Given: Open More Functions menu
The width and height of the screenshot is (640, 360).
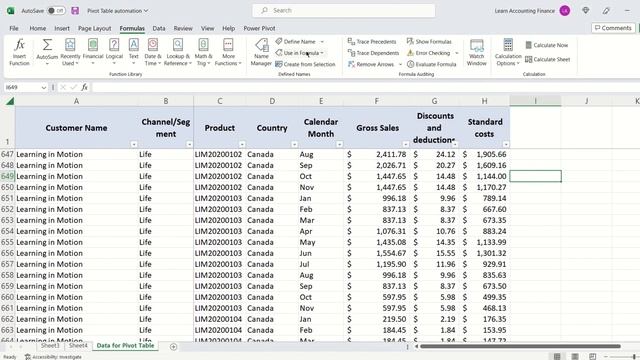Looking at the screenshot, I should 228,51.
